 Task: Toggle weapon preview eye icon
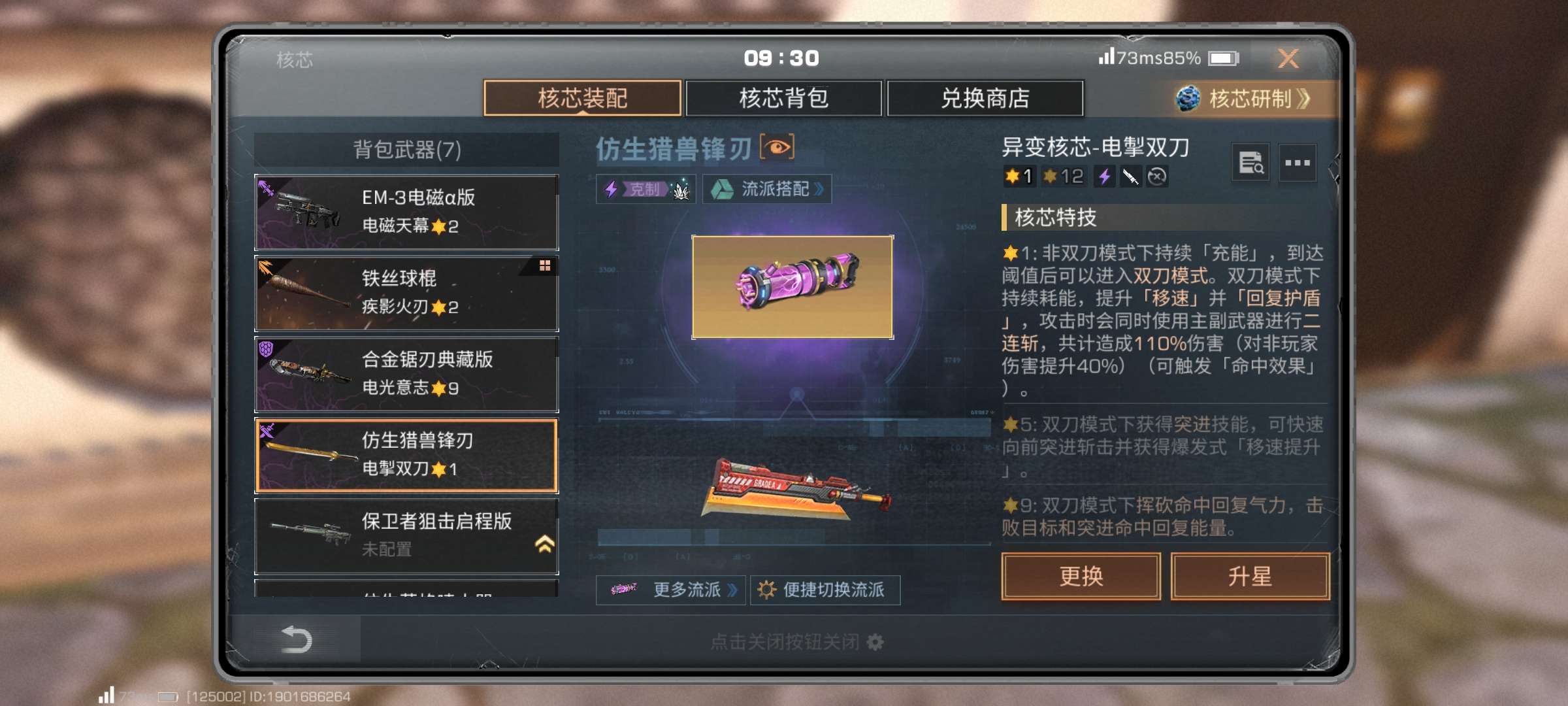tap(777, 147)
